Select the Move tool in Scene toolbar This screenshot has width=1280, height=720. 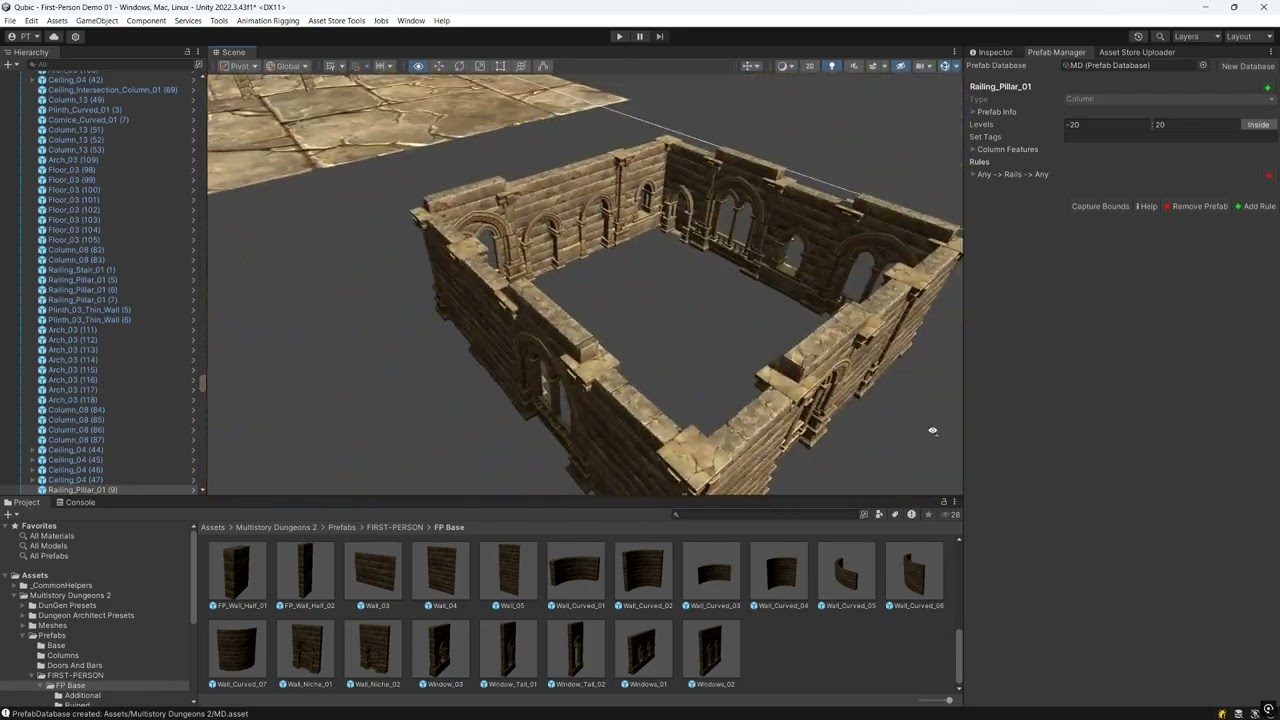pyautogui.click(x=439, y=66)
